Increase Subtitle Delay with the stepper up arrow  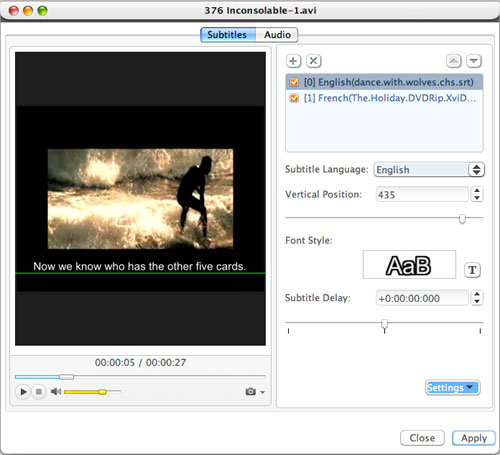[x=477, y=294]
